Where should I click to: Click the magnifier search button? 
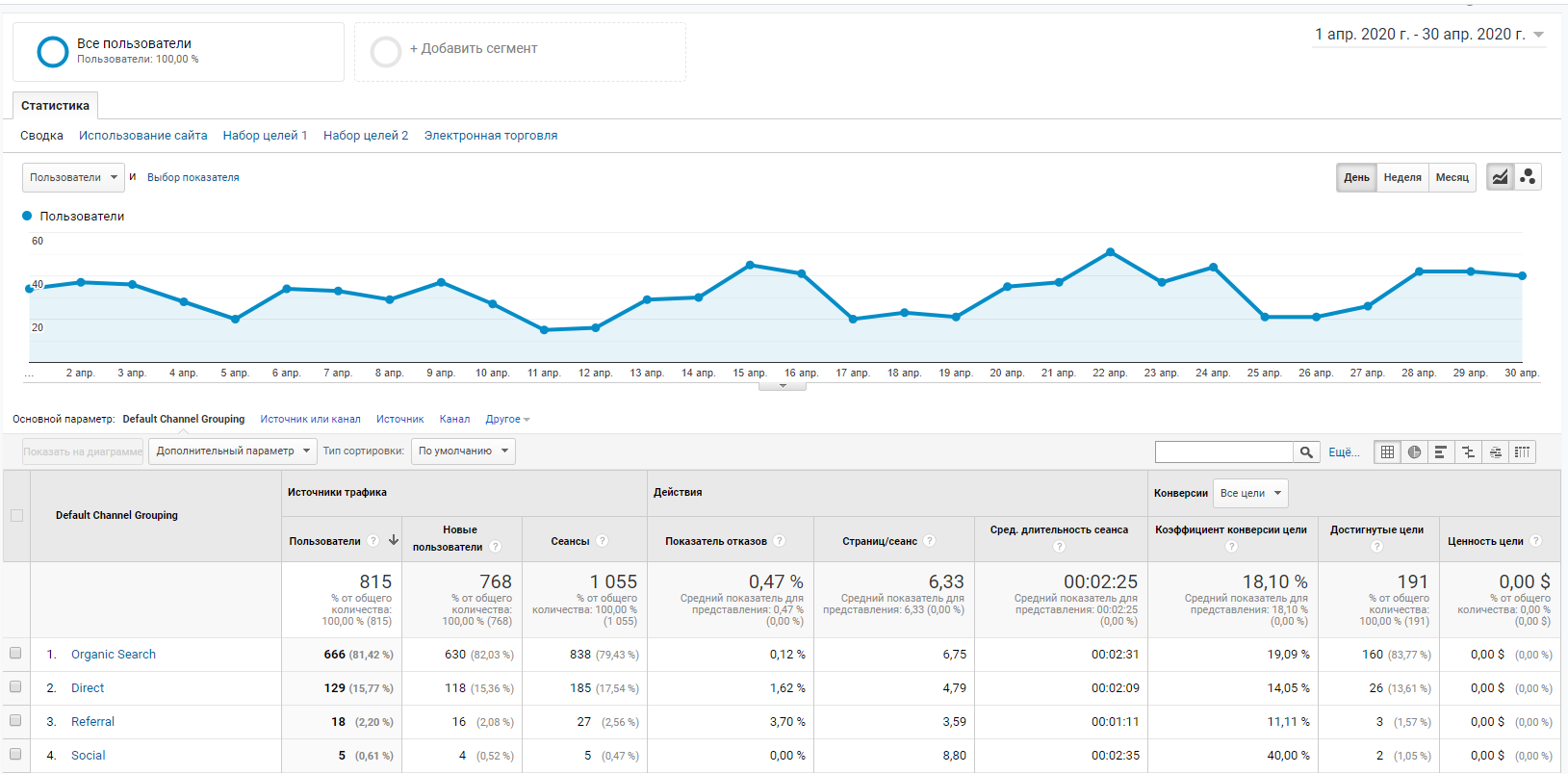pyautogui.click(x=1306, y=452)
